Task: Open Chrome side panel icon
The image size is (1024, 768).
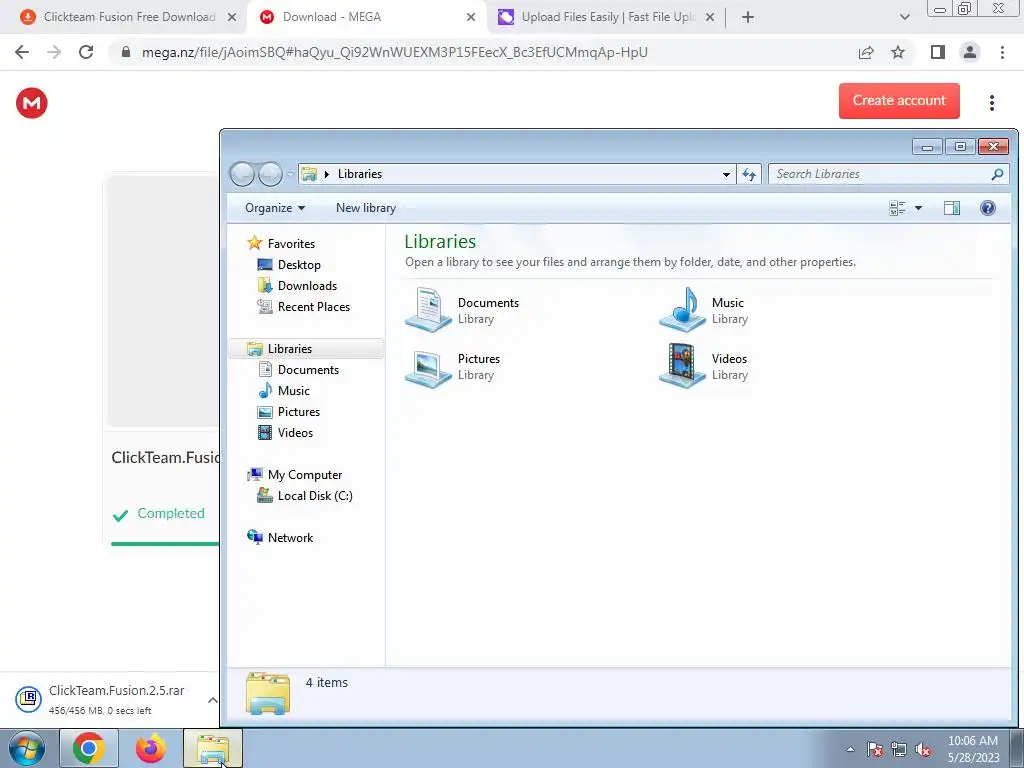Action: coord(938,52)
